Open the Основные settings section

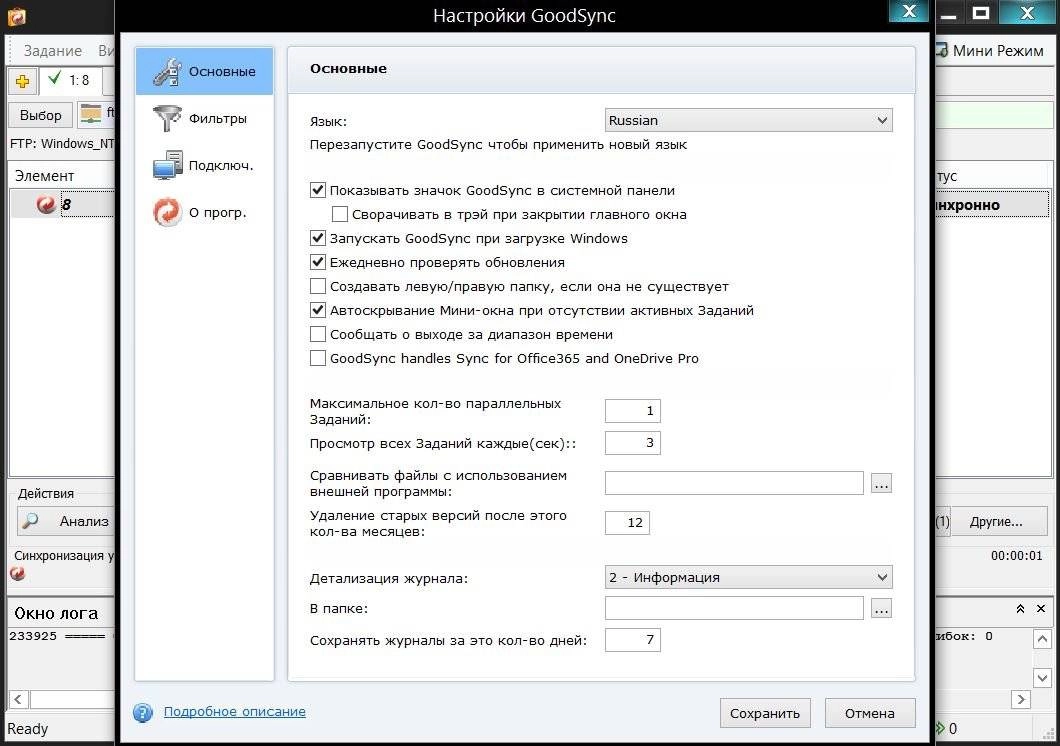(x=203, y=71)
